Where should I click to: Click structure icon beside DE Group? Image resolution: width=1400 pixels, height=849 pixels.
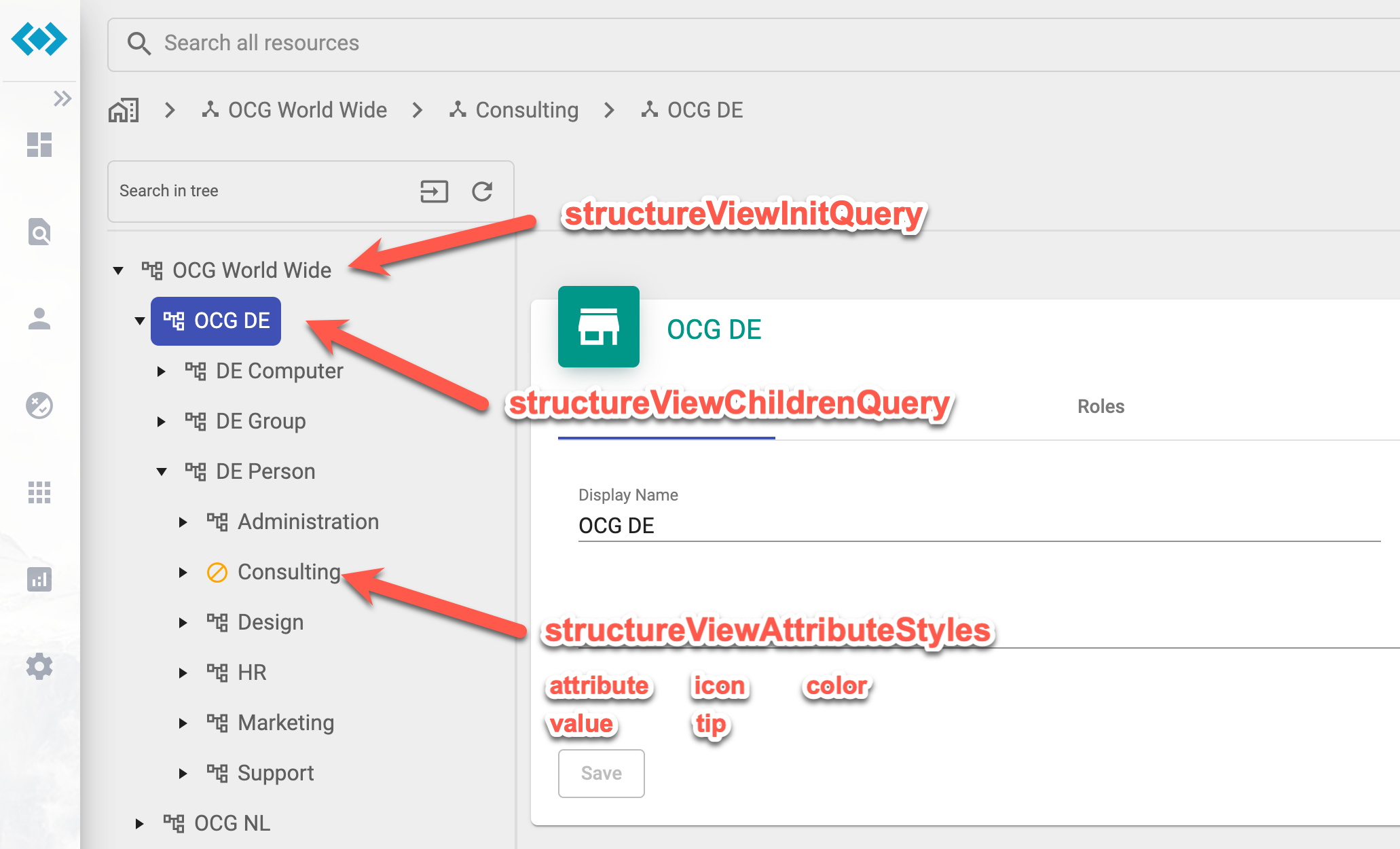click(x=196, y=422)
